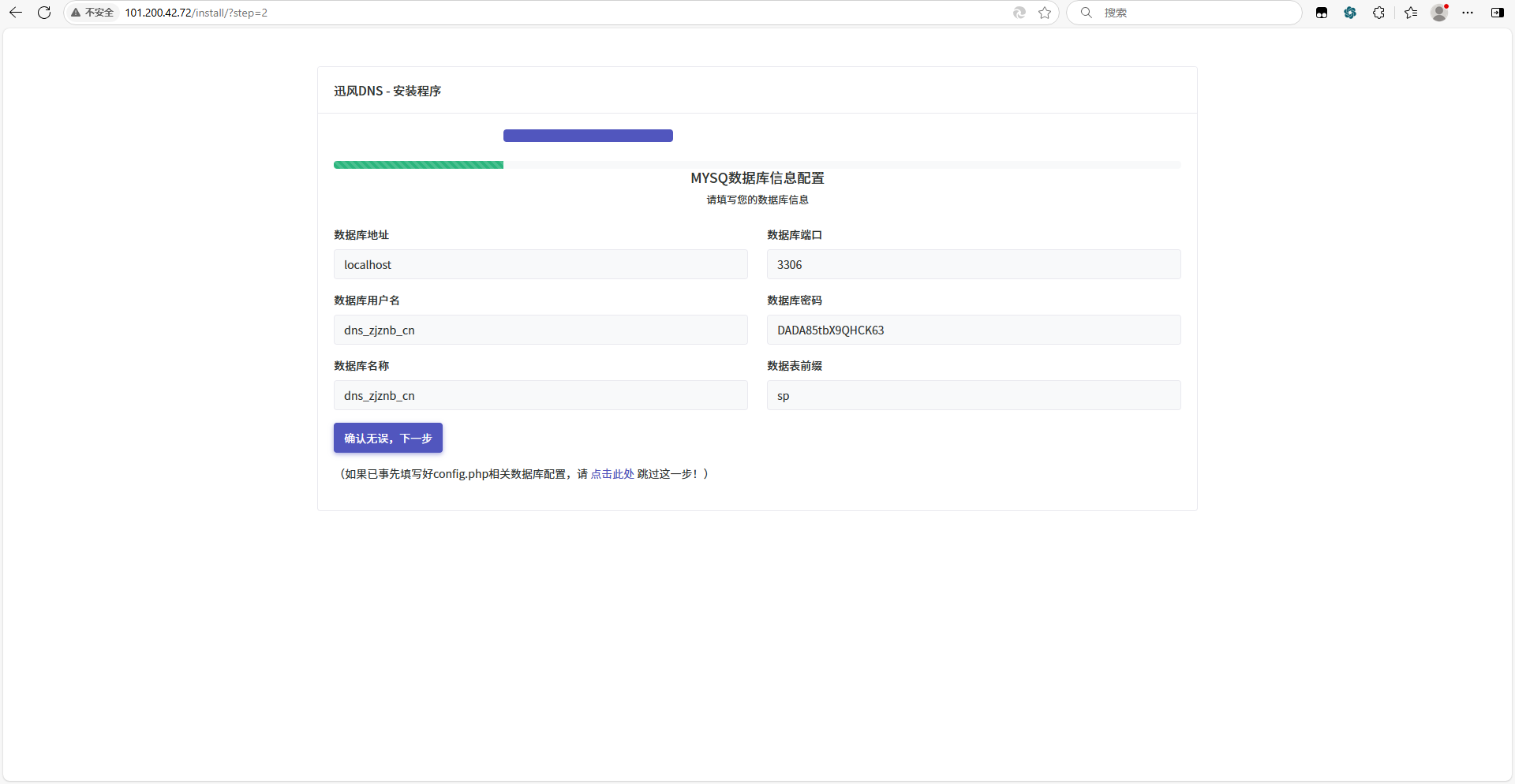Select the 数据库用户名 input field
The width and height of the screenshot is (1515, 784).
point(541,330)
